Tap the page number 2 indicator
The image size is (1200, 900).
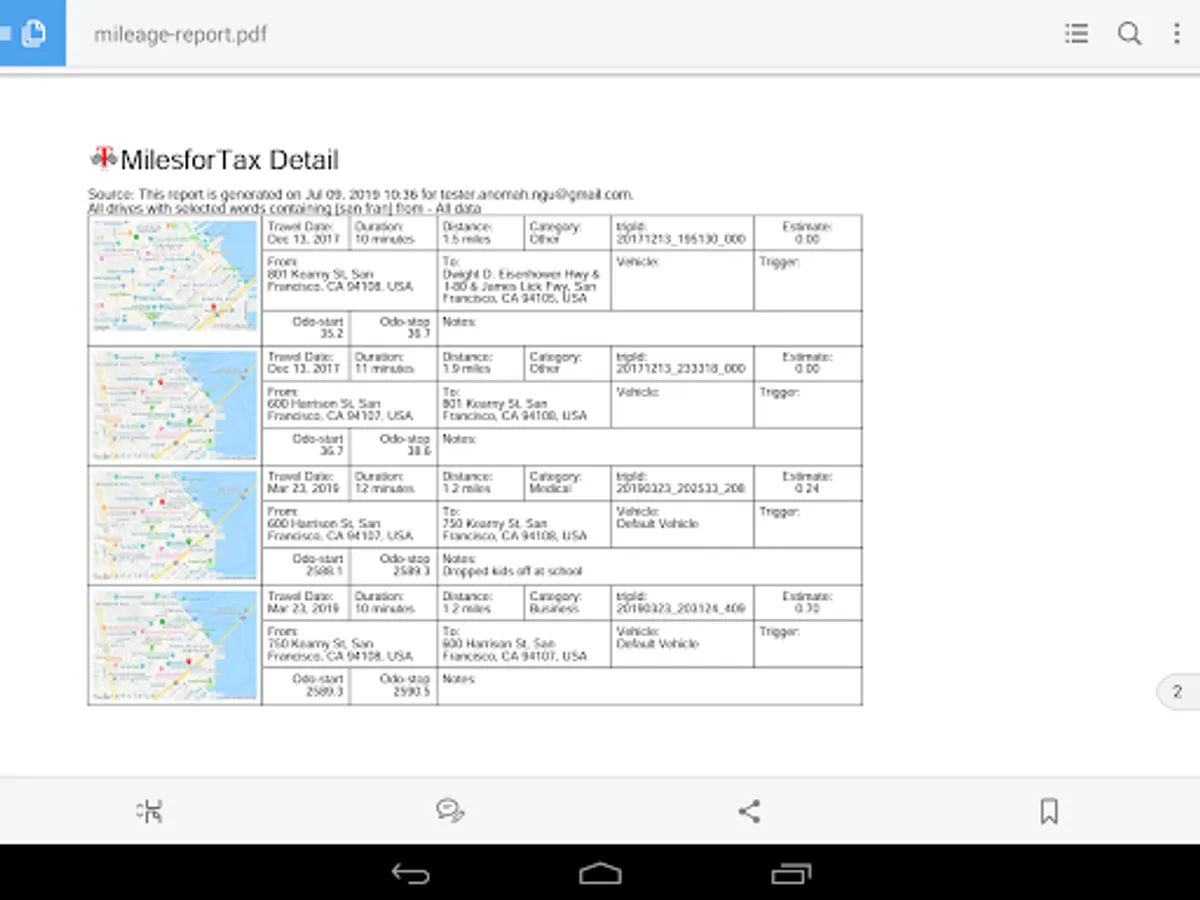click(x=1178, y=692)
